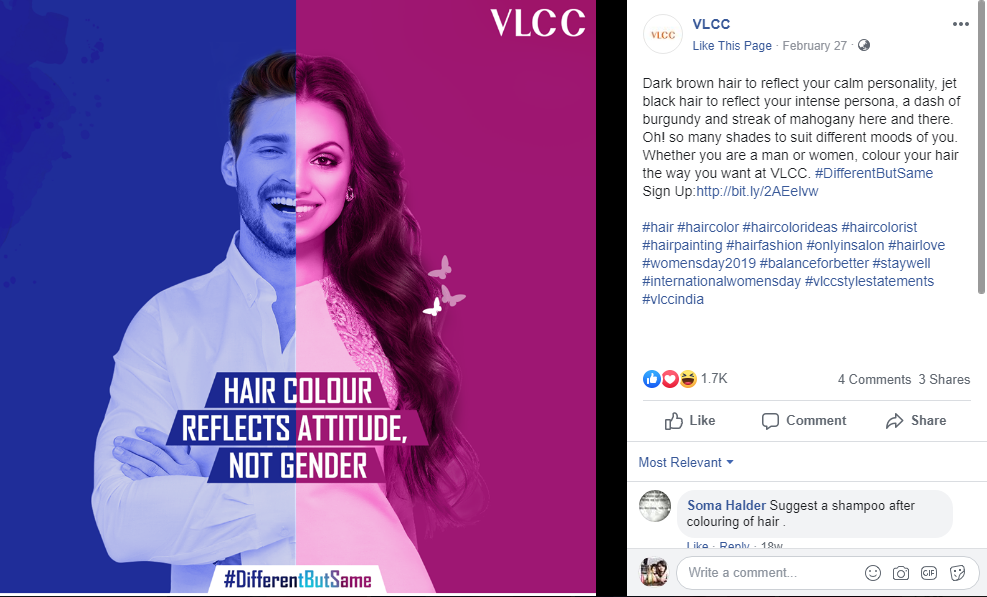987x597 pixels.
Task: Open the #DifferentButSame hashtag
Action: [x=874, y=173]
